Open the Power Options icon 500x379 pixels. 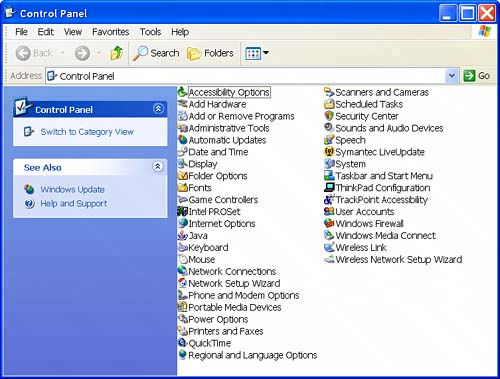pos(183,319)
